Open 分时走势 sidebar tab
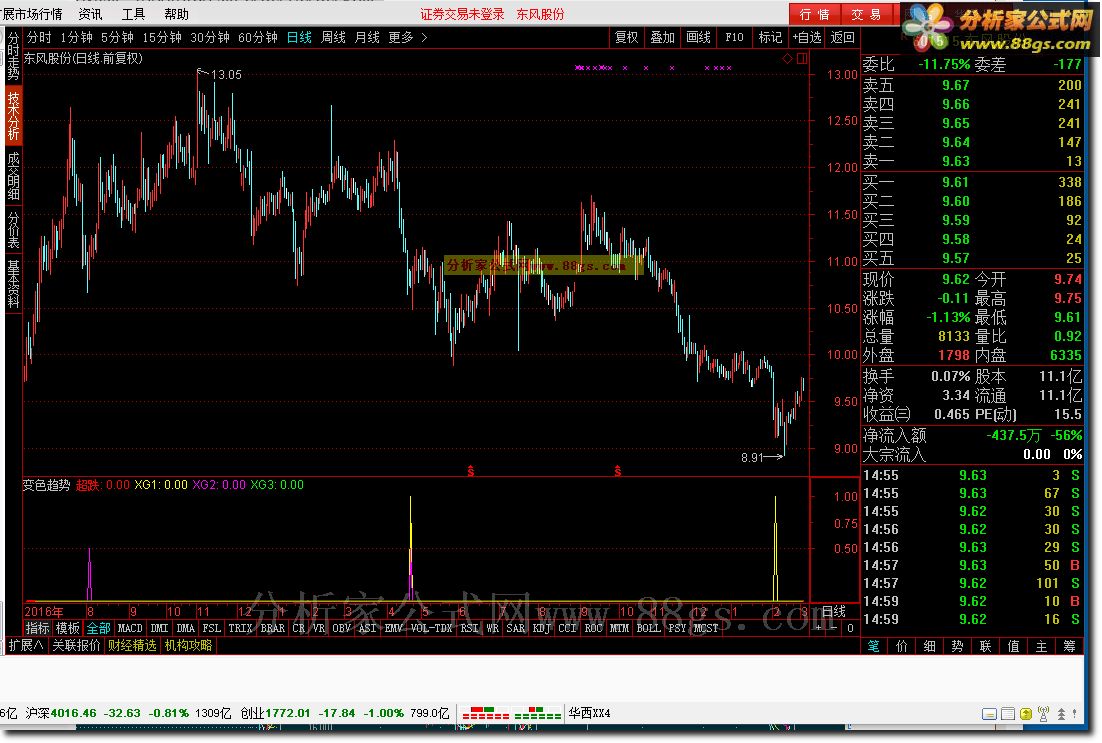 coord(13,56)
